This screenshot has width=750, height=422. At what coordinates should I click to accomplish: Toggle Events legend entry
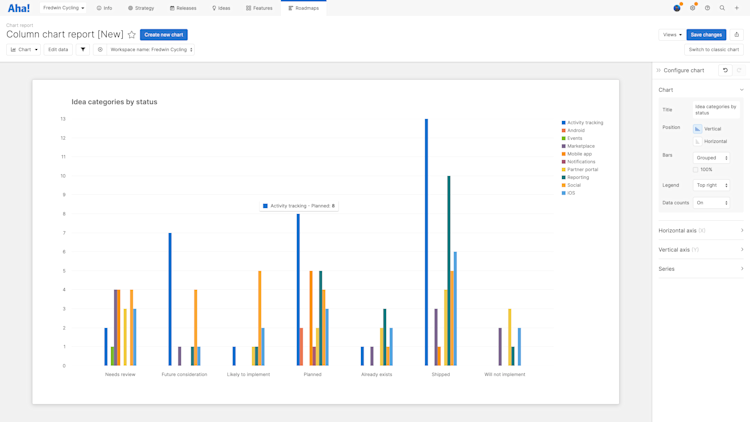572,138
